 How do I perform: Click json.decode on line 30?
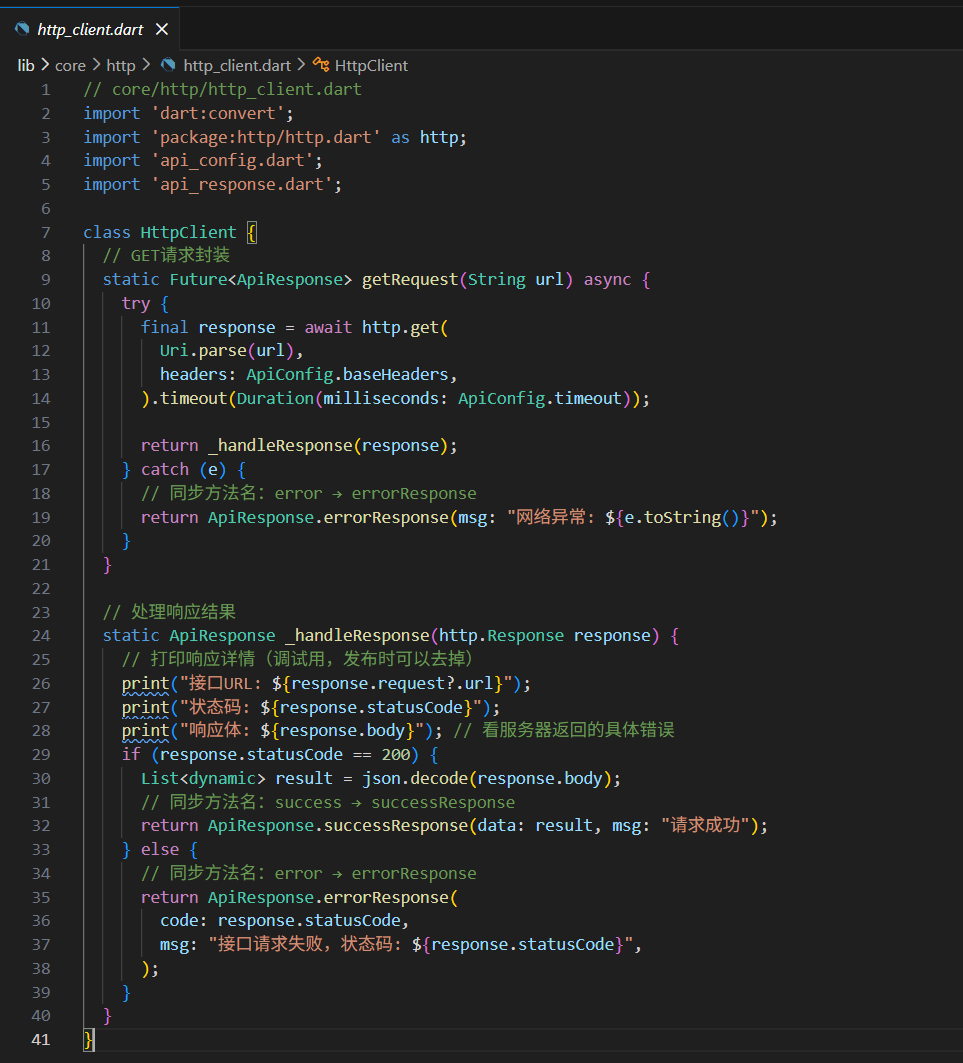[x=415, y=778]
